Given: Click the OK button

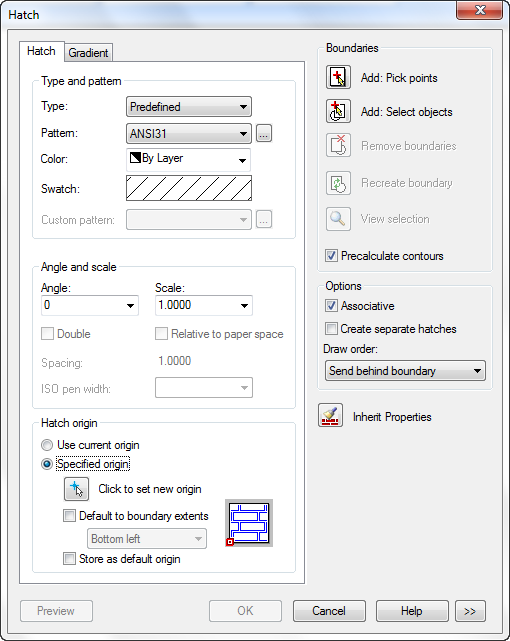Looking at the screenshot, I should coord(245,611).
